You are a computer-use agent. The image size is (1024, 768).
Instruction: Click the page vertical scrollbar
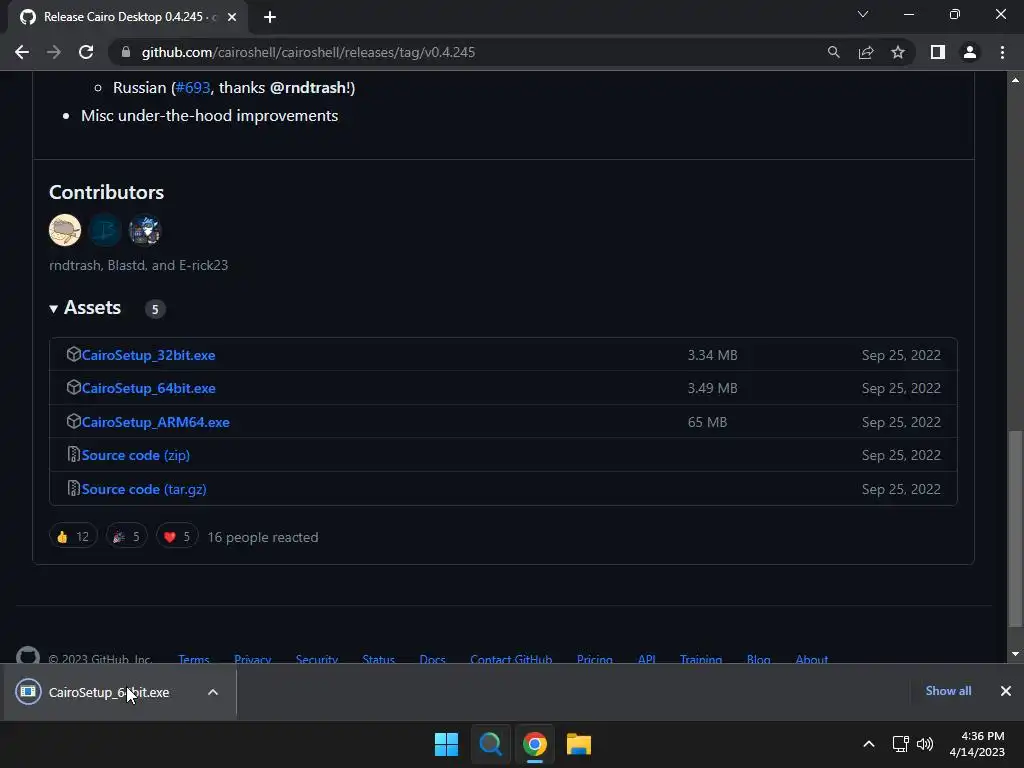(1015, 529)
